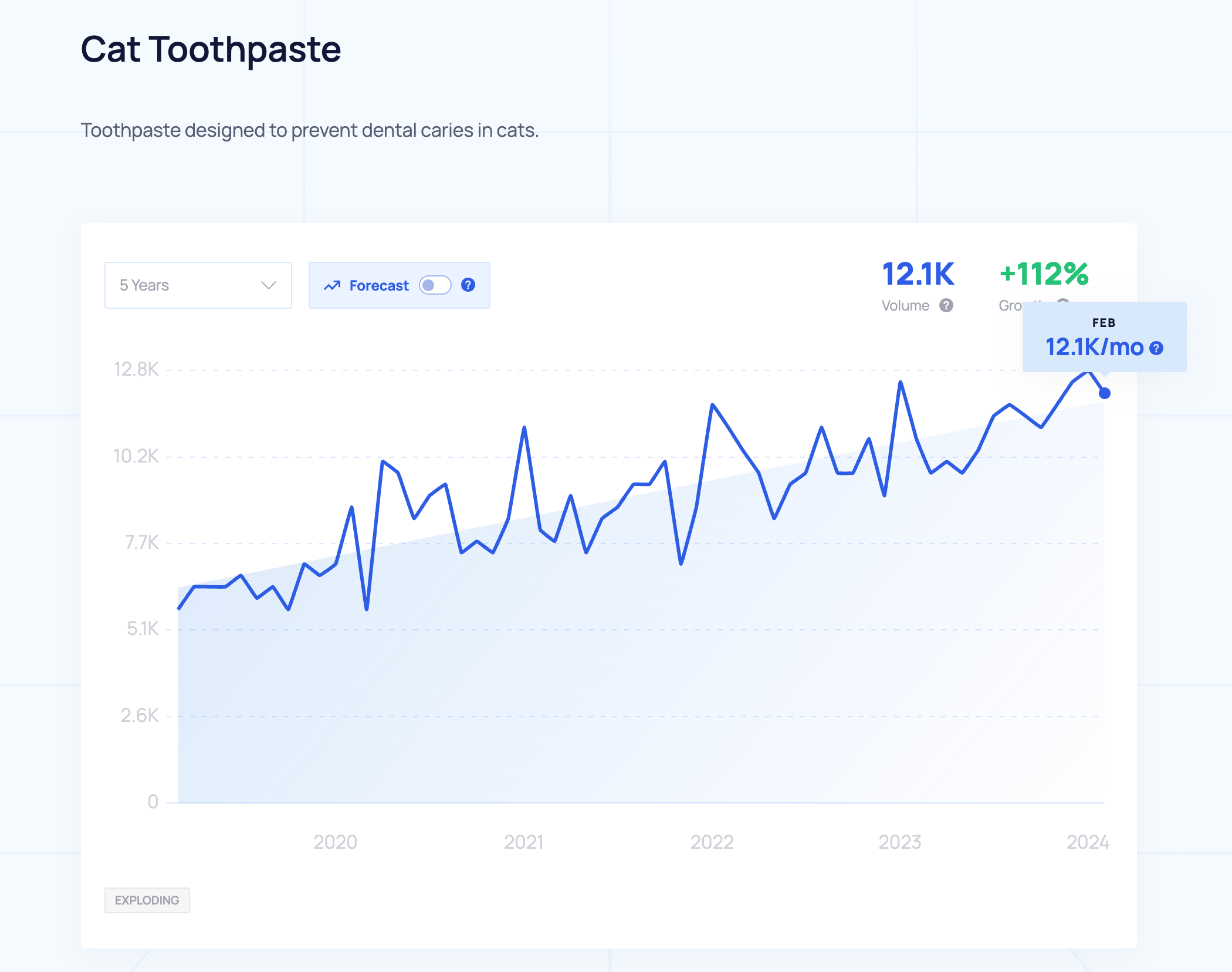Click the 7.7K y-axis label
This screenshot has width=1232, height=972.
point(142,542)
